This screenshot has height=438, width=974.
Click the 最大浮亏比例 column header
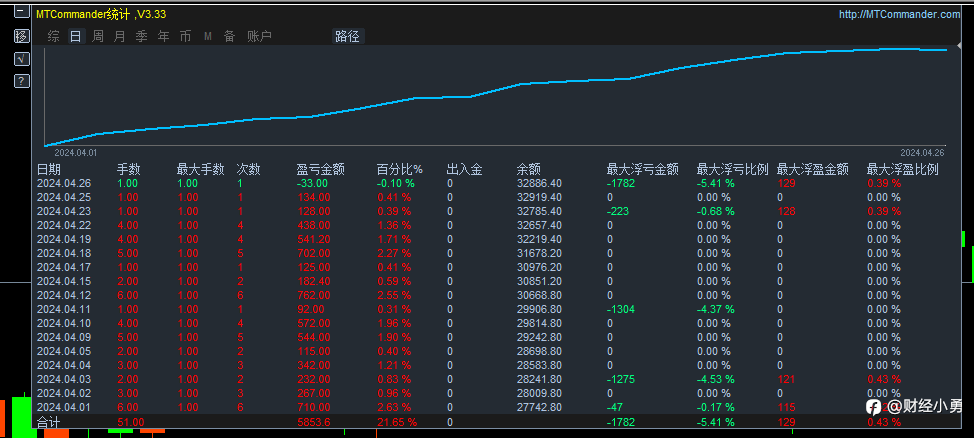point(733,169)
